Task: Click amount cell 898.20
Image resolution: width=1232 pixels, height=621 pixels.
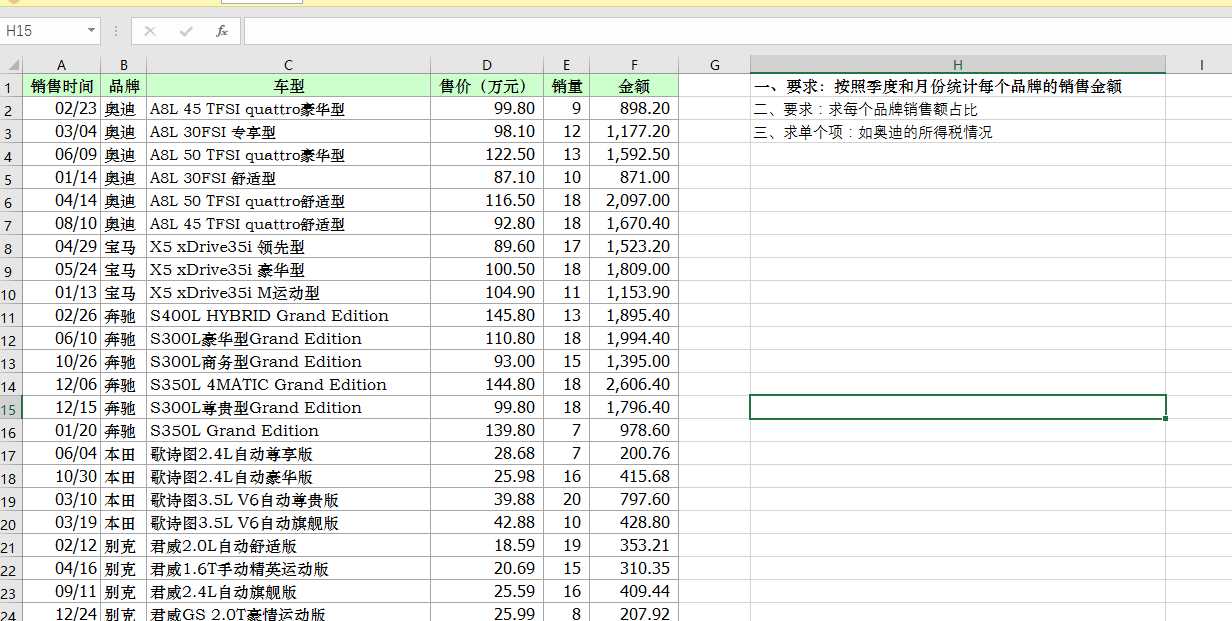Action: click(x=633, y=109)
